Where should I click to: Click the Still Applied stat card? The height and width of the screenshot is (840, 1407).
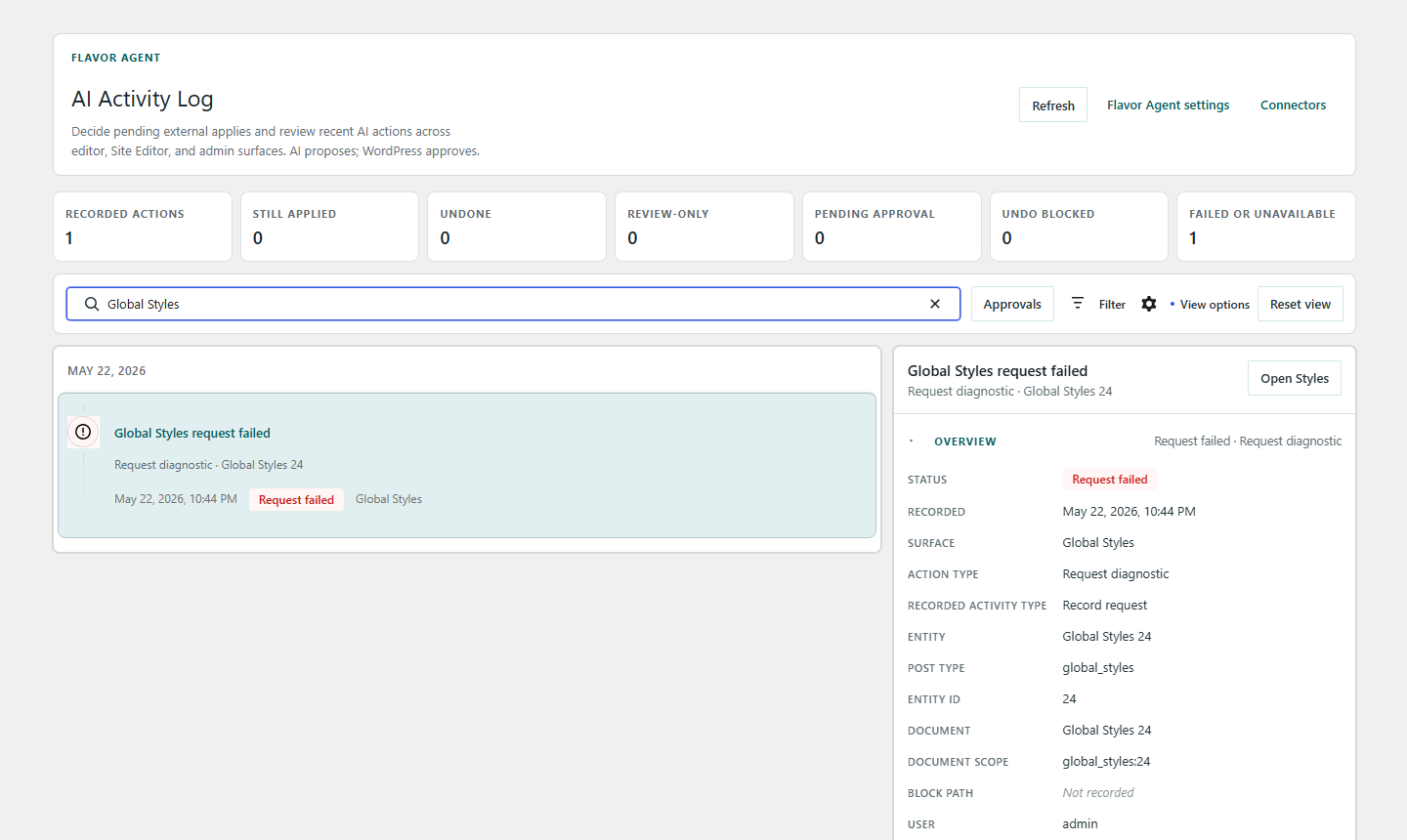pyautogui.click(x=329, y=227)
